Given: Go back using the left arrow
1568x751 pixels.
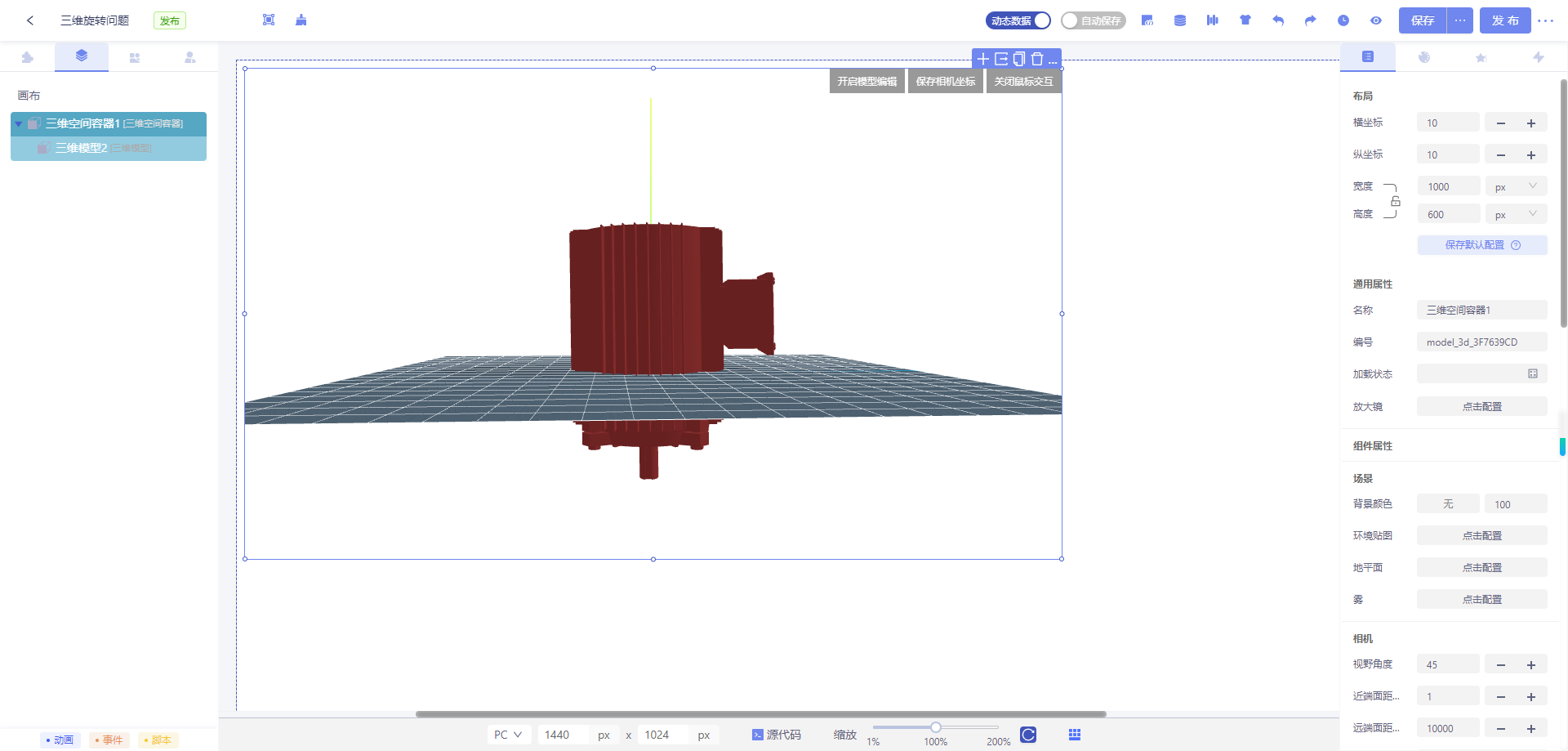Looking at the screenshot, I should pyautogui.click(x=30, y=20).
